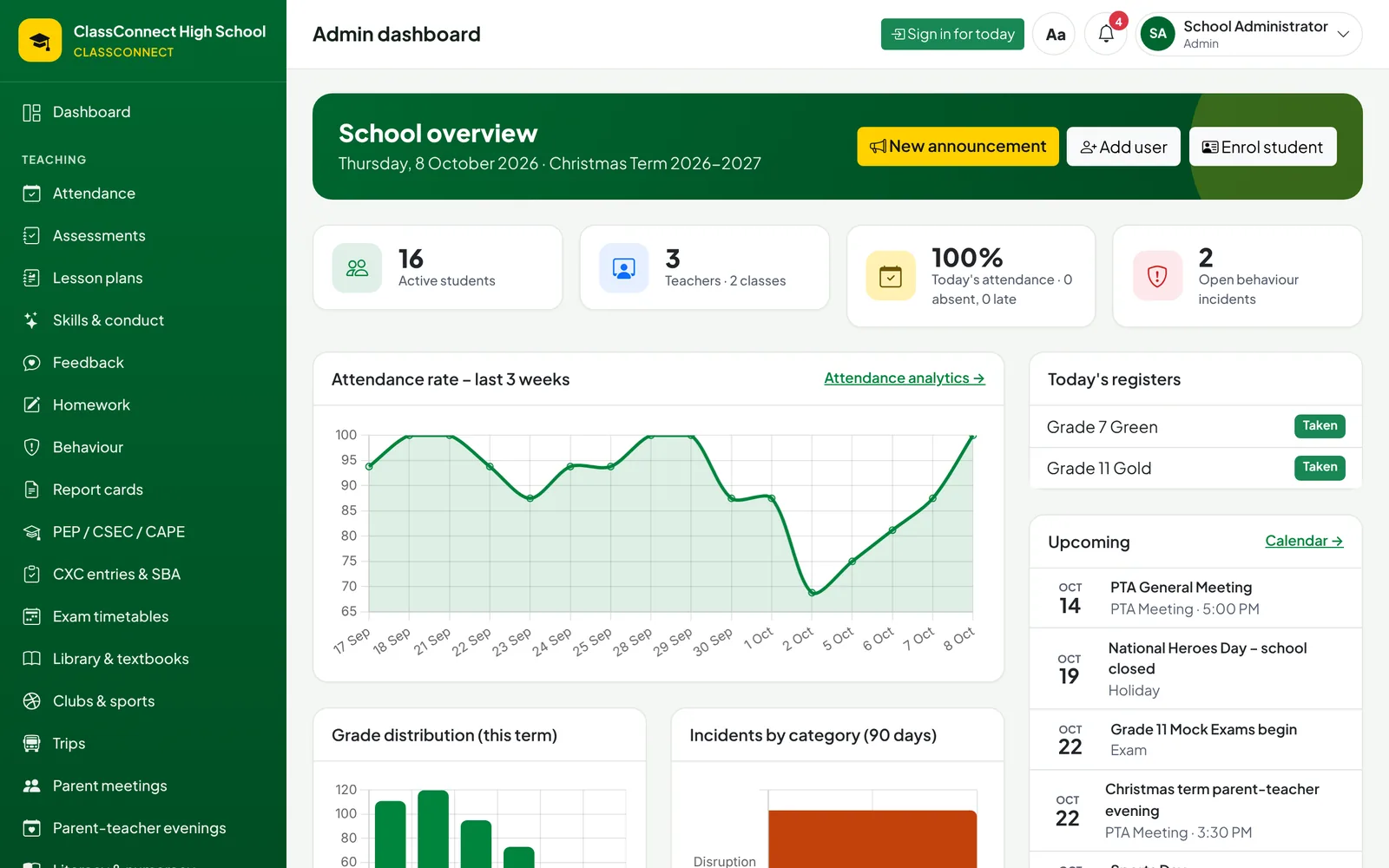Click the Homework pencil icon
This screenshot has width=1389, height=868.
coord(32,404)
